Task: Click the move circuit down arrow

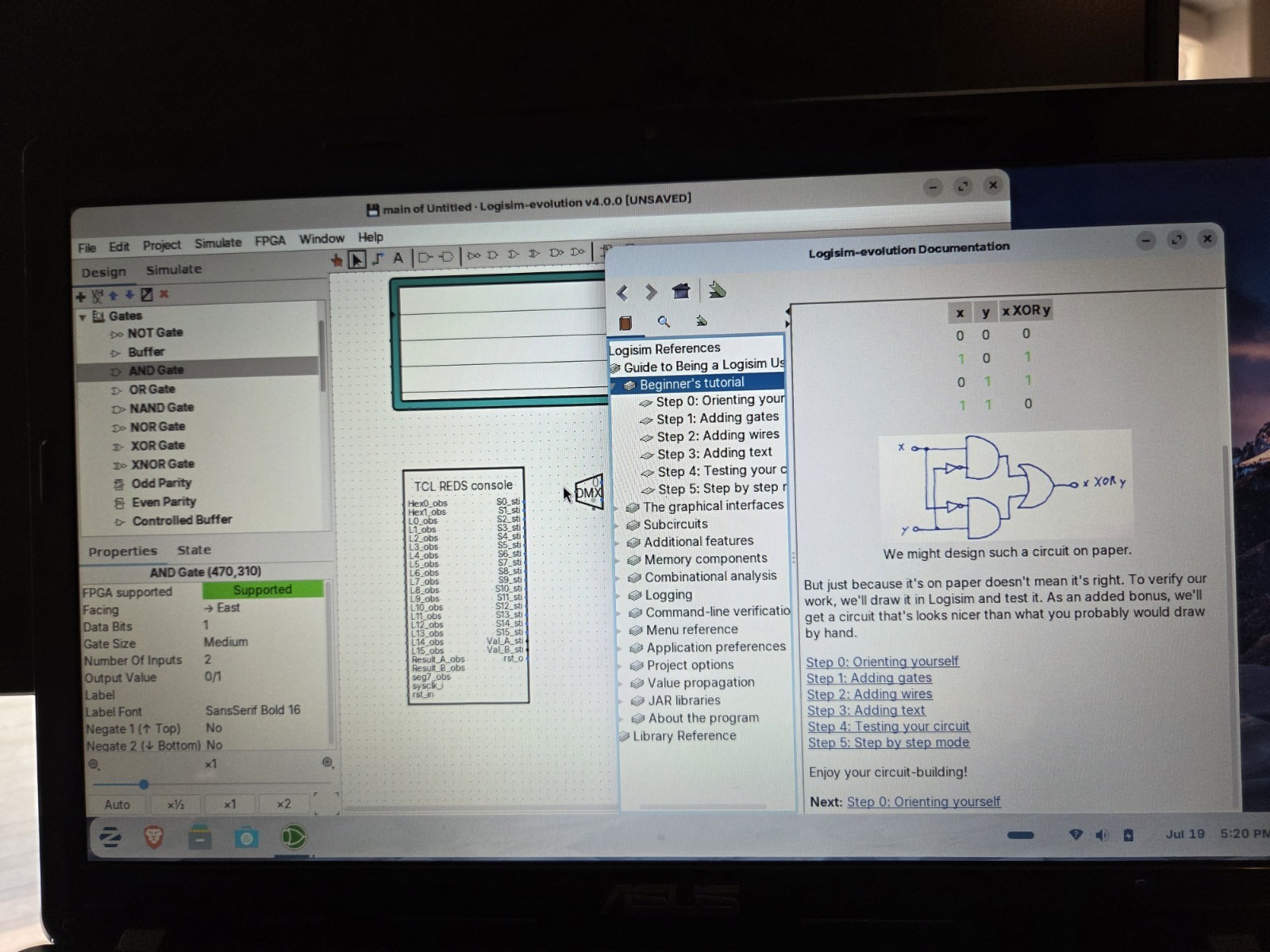Action: [x=129, y=295]
